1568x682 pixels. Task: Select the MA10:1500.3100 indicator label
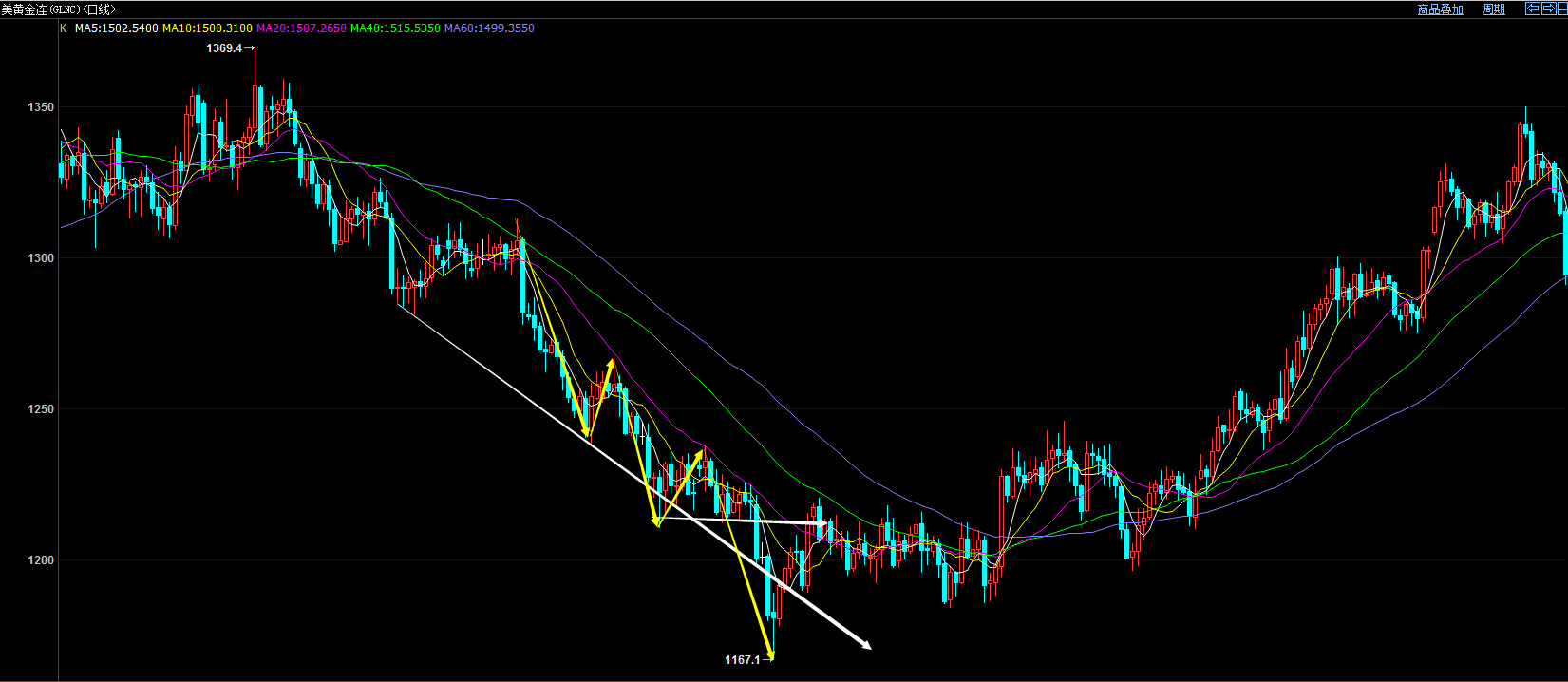[207, 28]
